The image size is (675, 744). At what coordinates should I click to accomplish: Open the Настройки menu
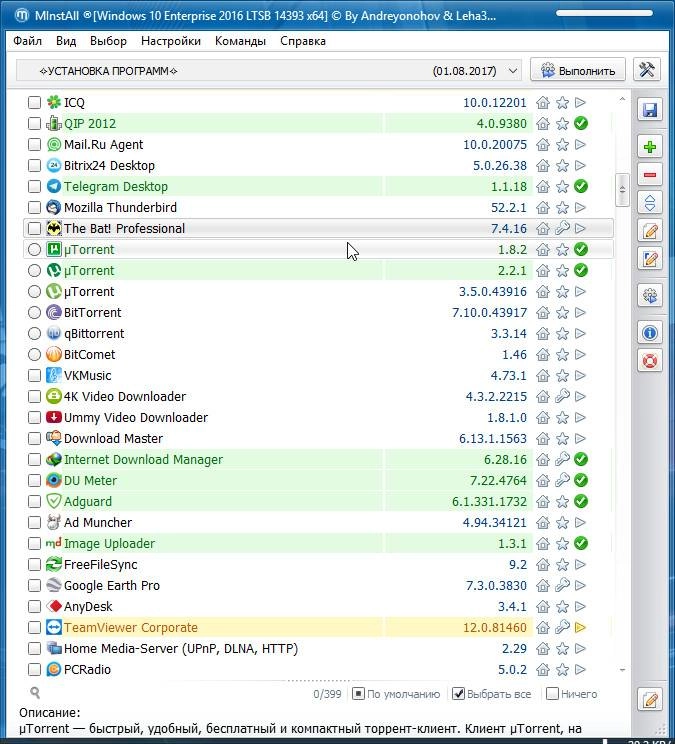pos(171,41)
